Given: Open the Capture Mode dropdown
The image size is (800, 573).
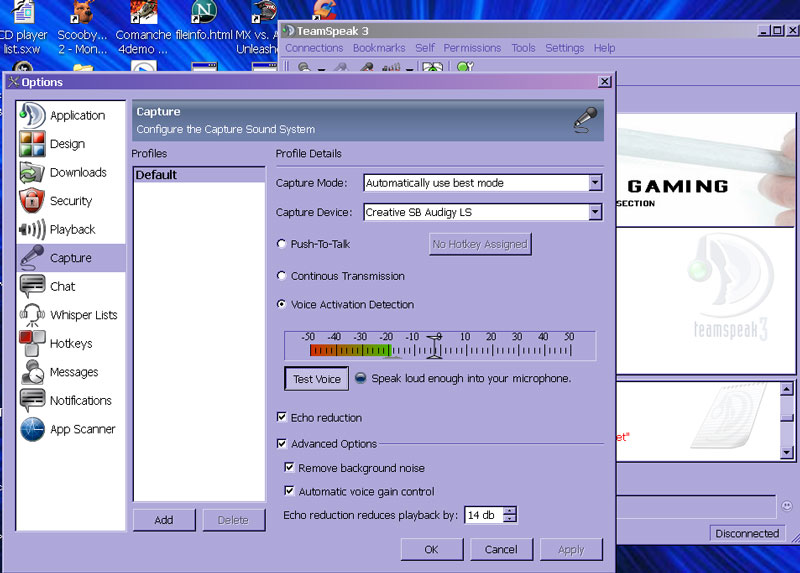Looking at the screenshot, I should coord(595,183).
